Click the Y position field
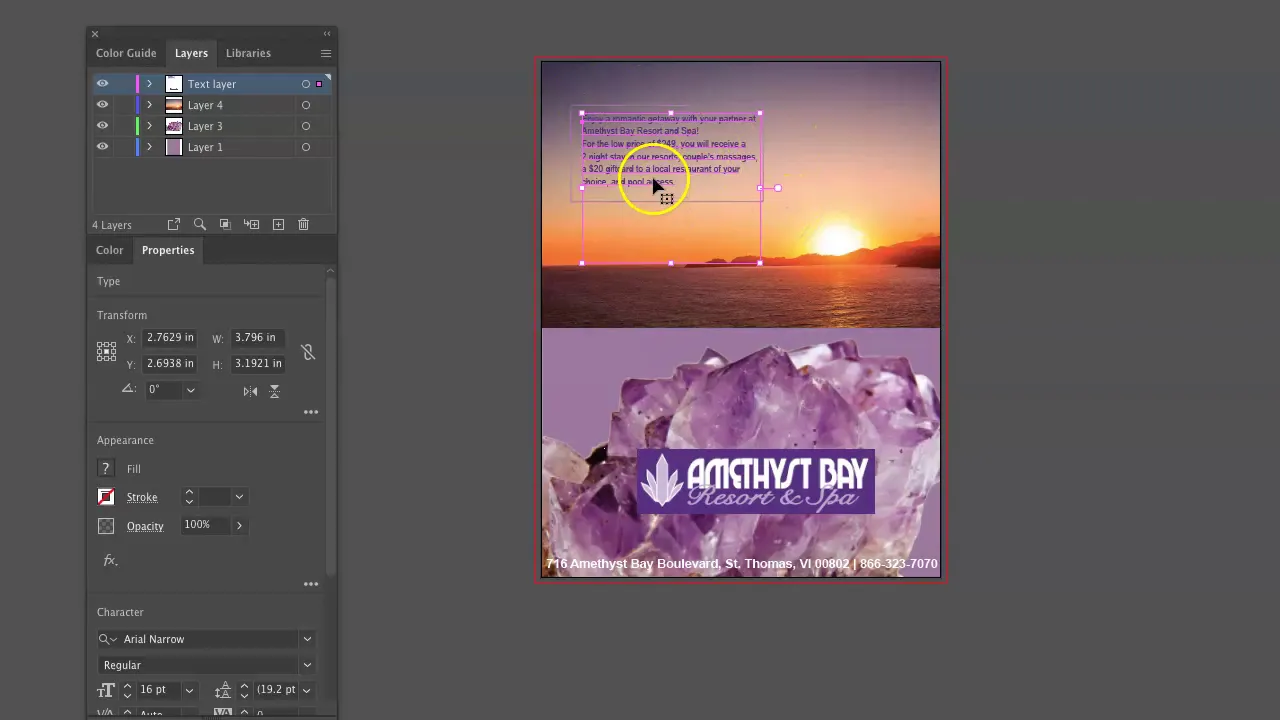Image resolution: width=1280 pixels, height=720 pixels. [170, 364]
